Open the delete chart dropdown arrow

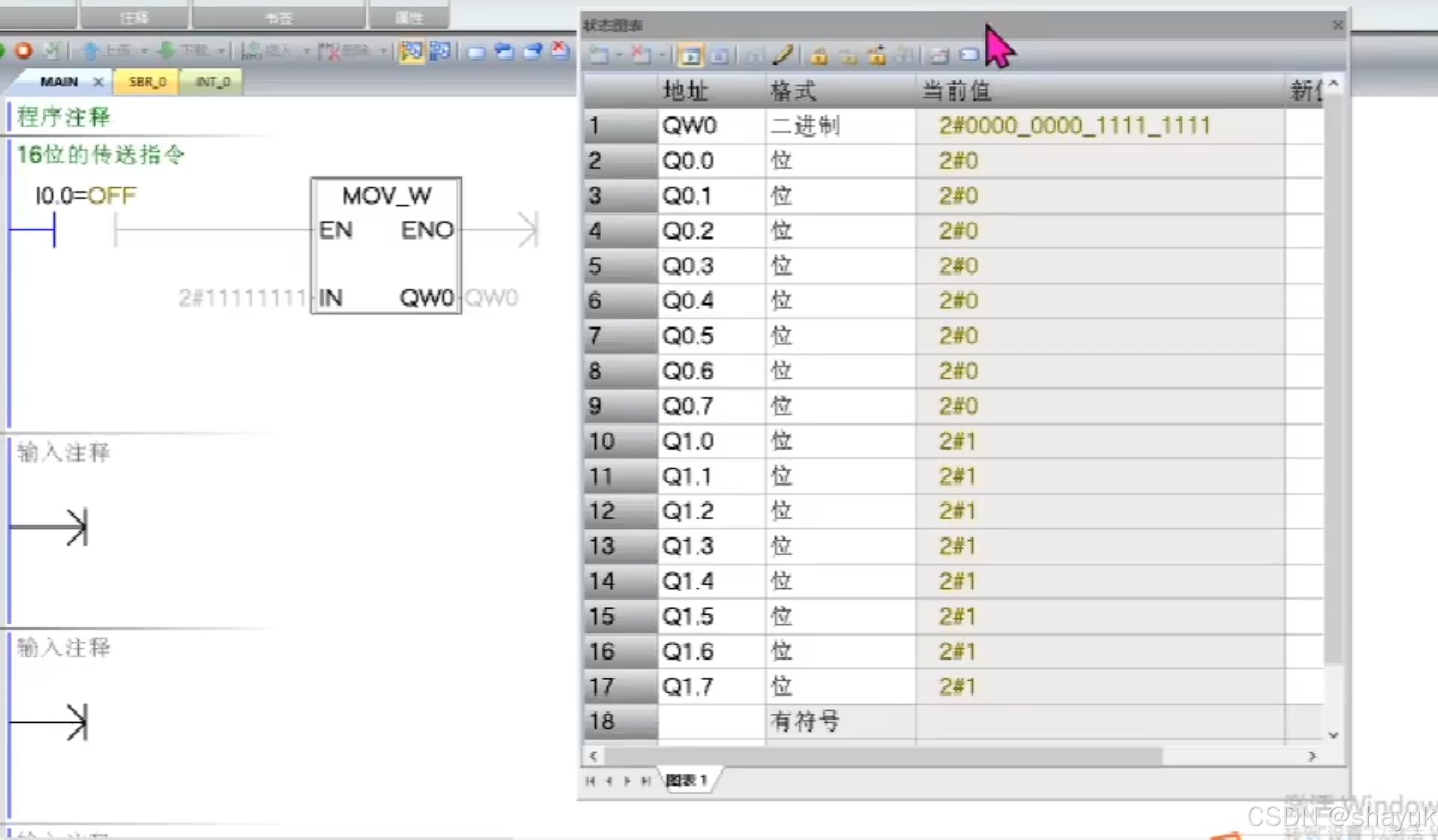(661, 56)
